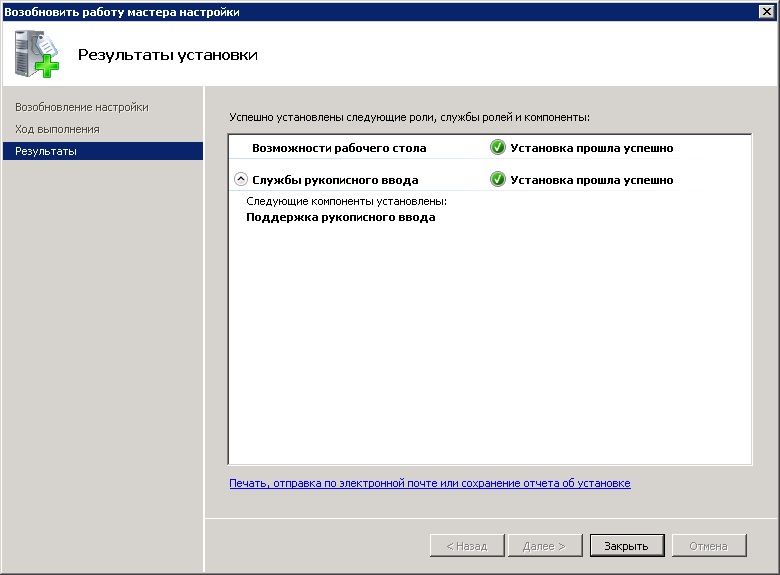
Task: Select the Результаты step in sidebar
Action: 103,151
